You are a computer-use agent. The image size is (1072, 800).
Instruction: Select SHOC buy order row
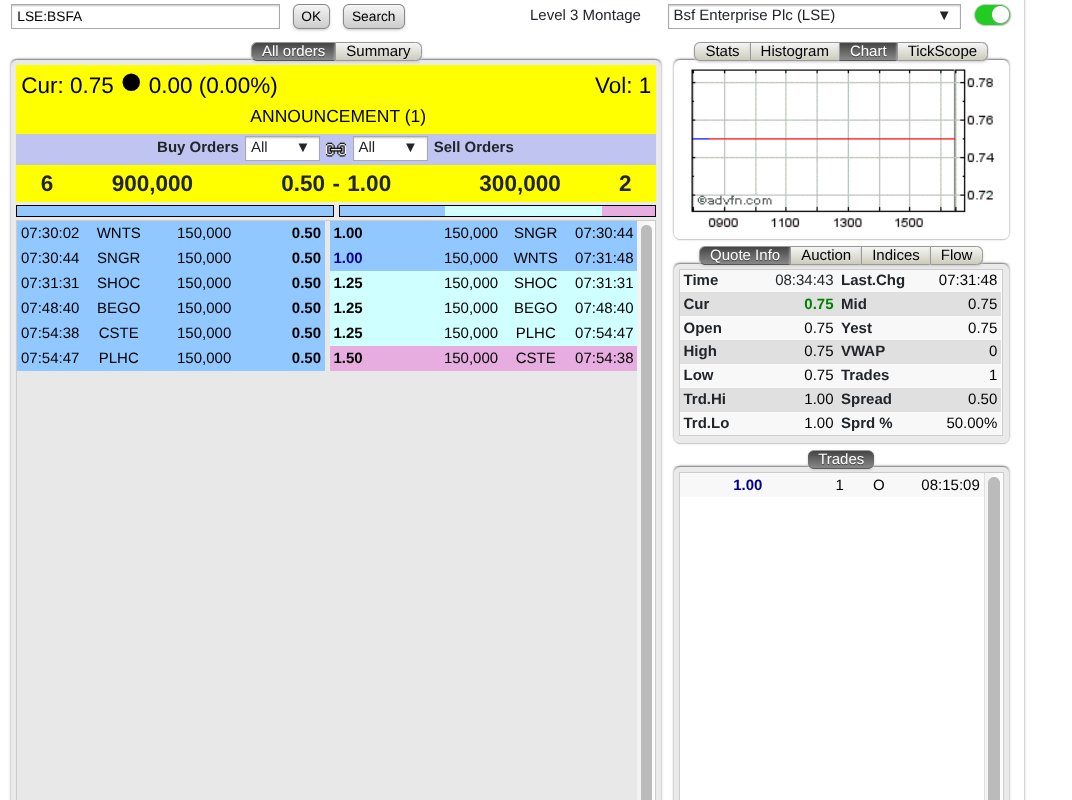[171, 283]
